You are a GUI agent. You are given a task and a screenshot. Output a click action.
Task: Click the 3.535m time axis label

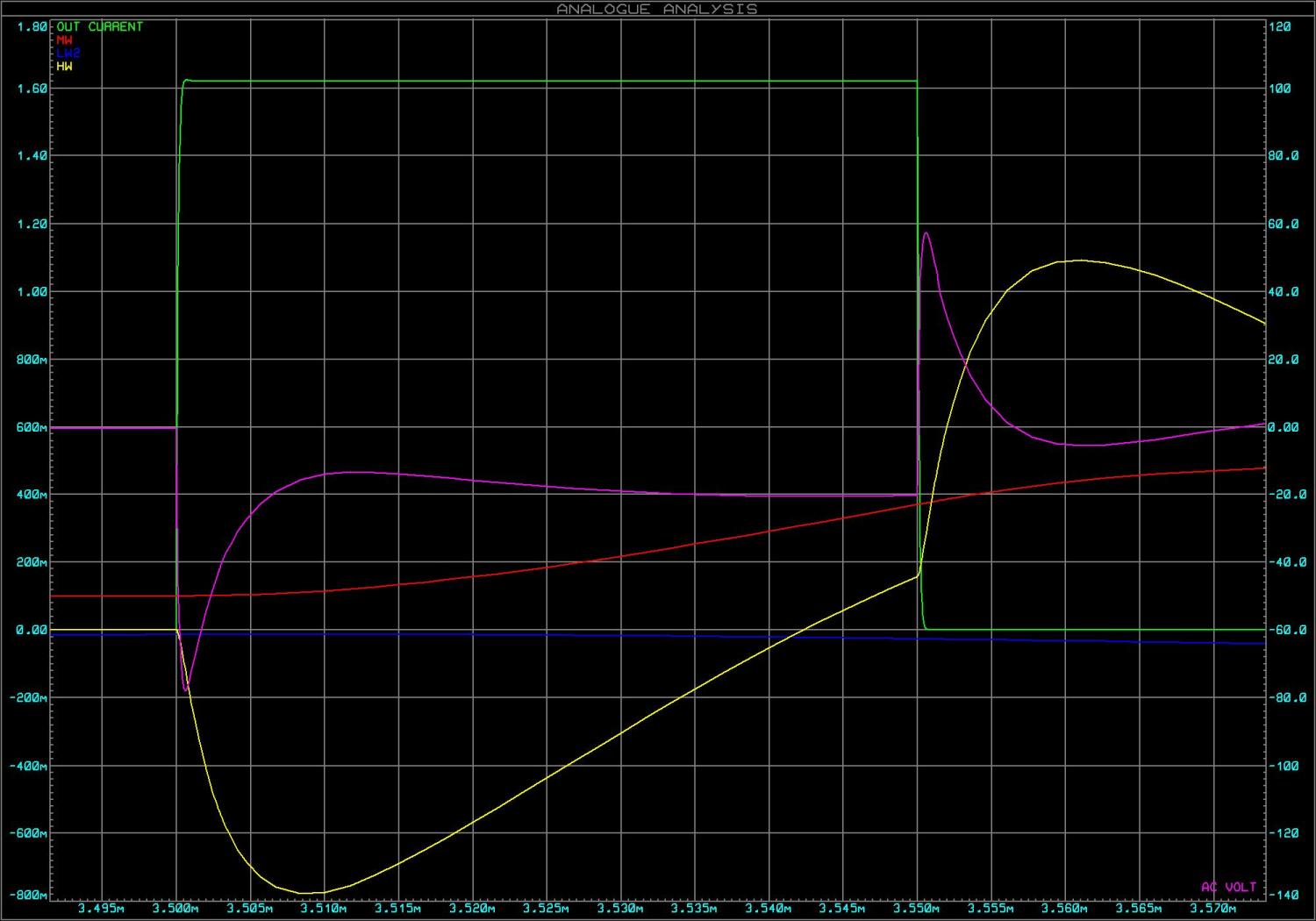pyautogui.click(x=695, y=909)
